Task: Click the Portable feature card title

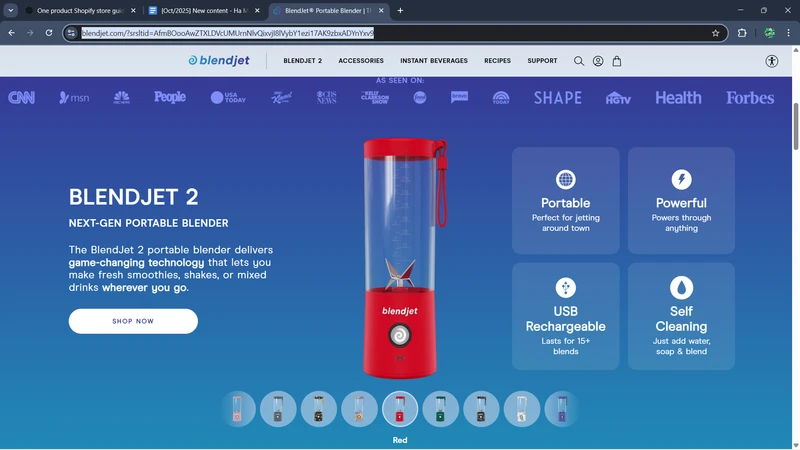Action: point(565,203)
